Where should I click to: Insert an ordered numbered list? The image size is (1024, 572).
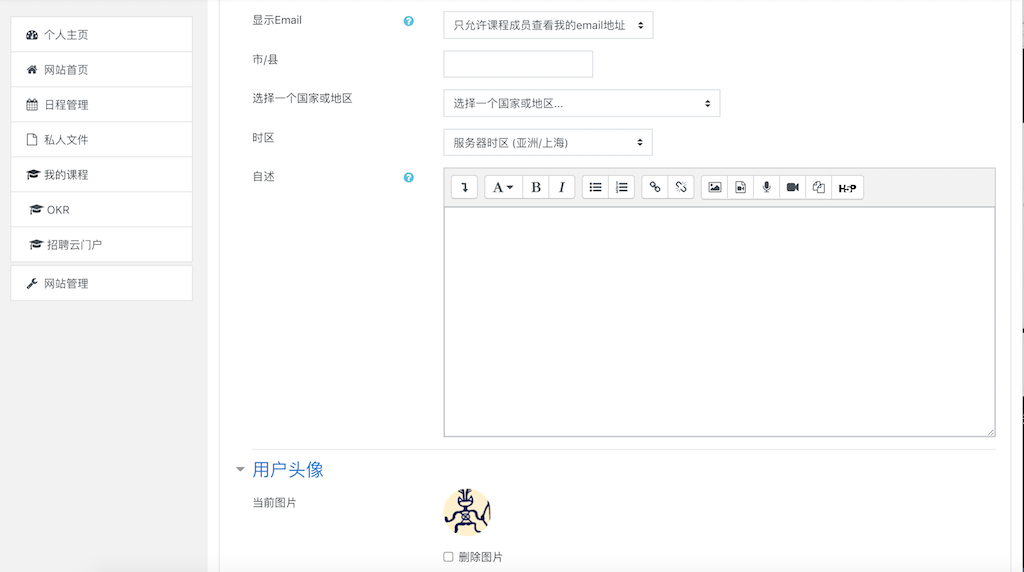pyautogui.click(x=622, y=187)
